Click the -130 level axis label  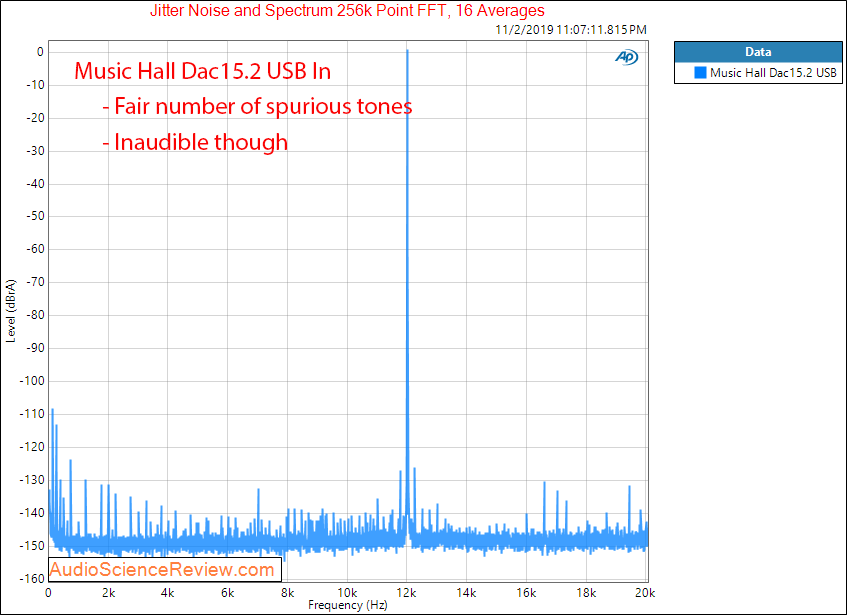pos(32,480)
